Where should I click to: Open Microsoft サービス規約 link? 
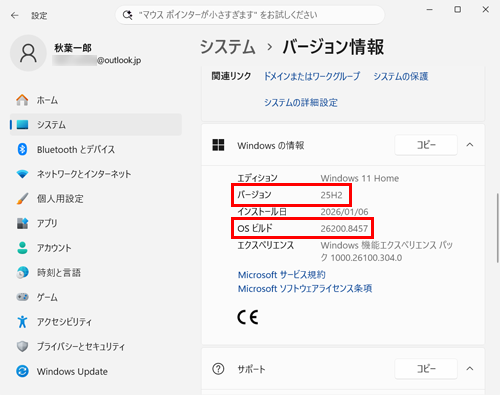(282, 275)
